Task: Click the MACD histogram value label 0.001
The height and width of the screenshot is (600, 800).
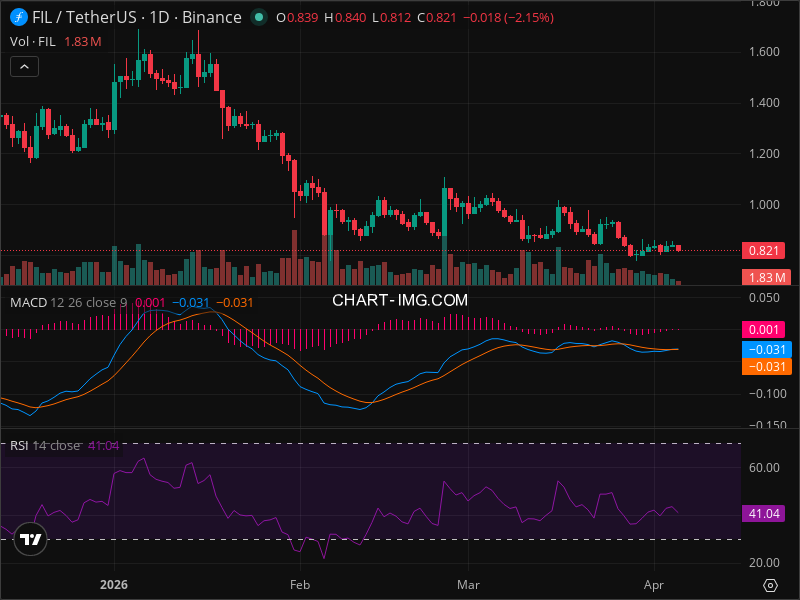Action: [763, 330]
